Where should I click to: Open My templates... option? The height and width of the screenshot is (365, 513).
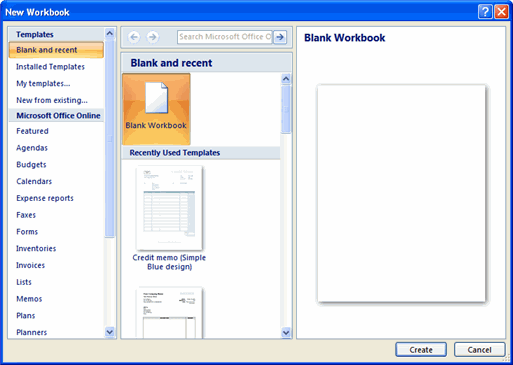point(43,83)
